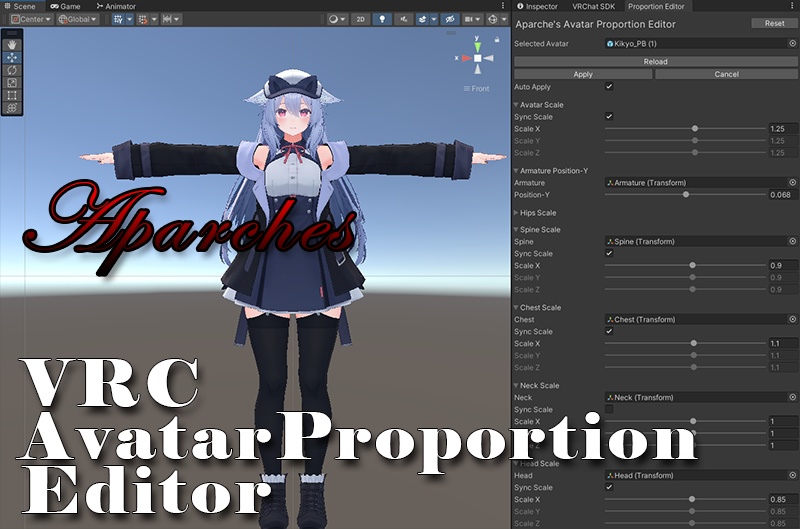
Task: Open object picker for Armature field
Action: point(792,182)
